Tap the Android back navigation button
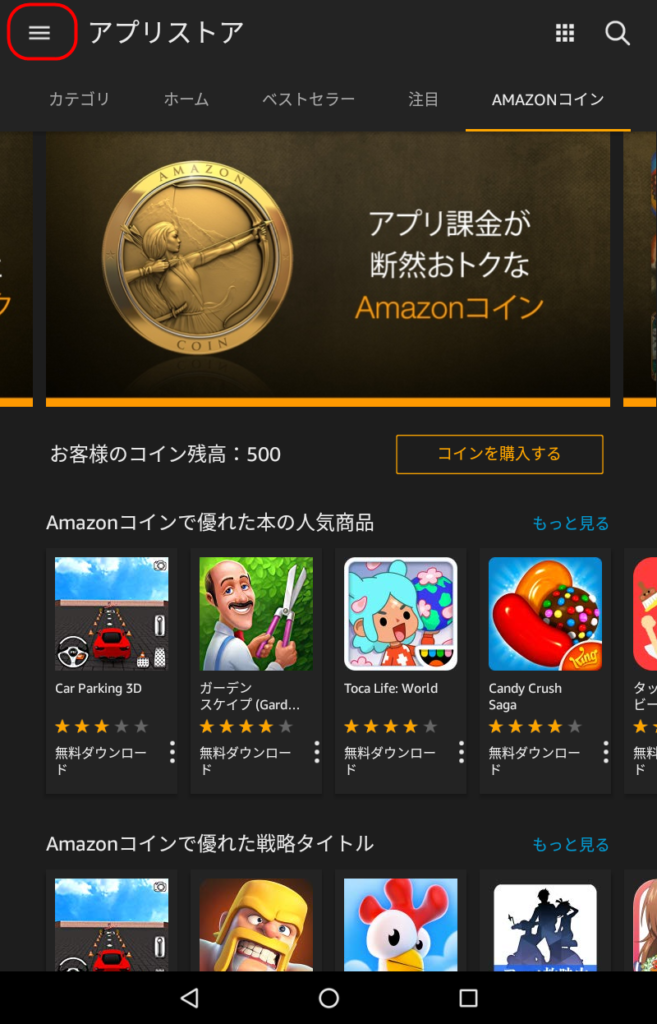 189,997
